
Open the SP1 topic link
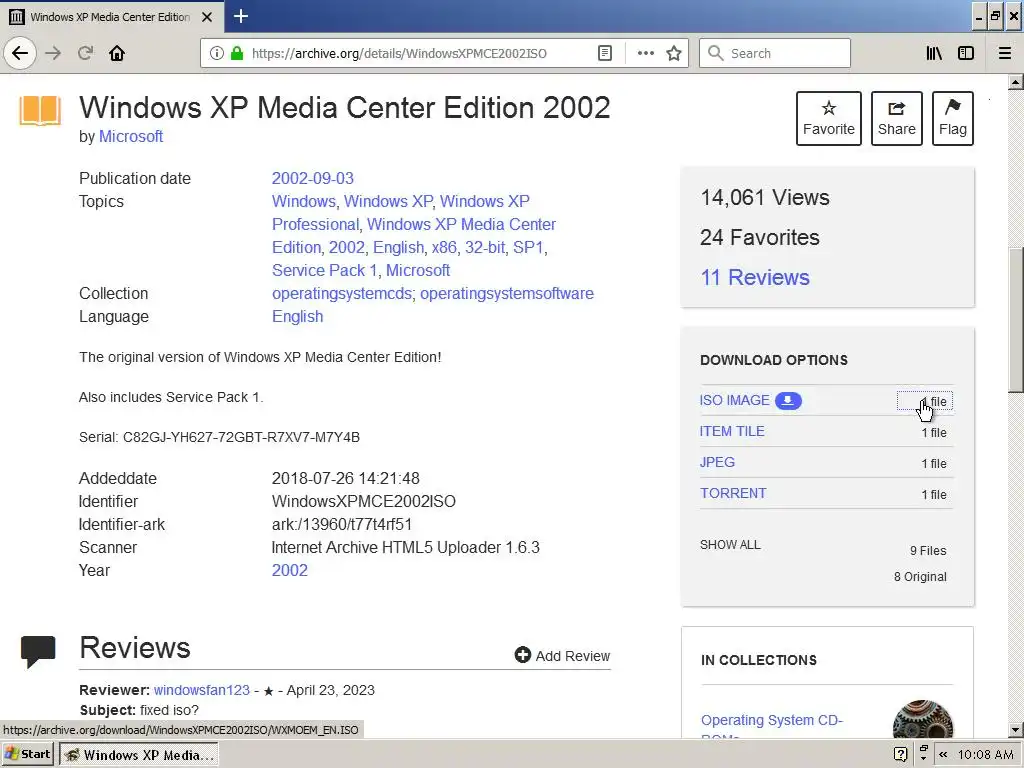[528, 248]
